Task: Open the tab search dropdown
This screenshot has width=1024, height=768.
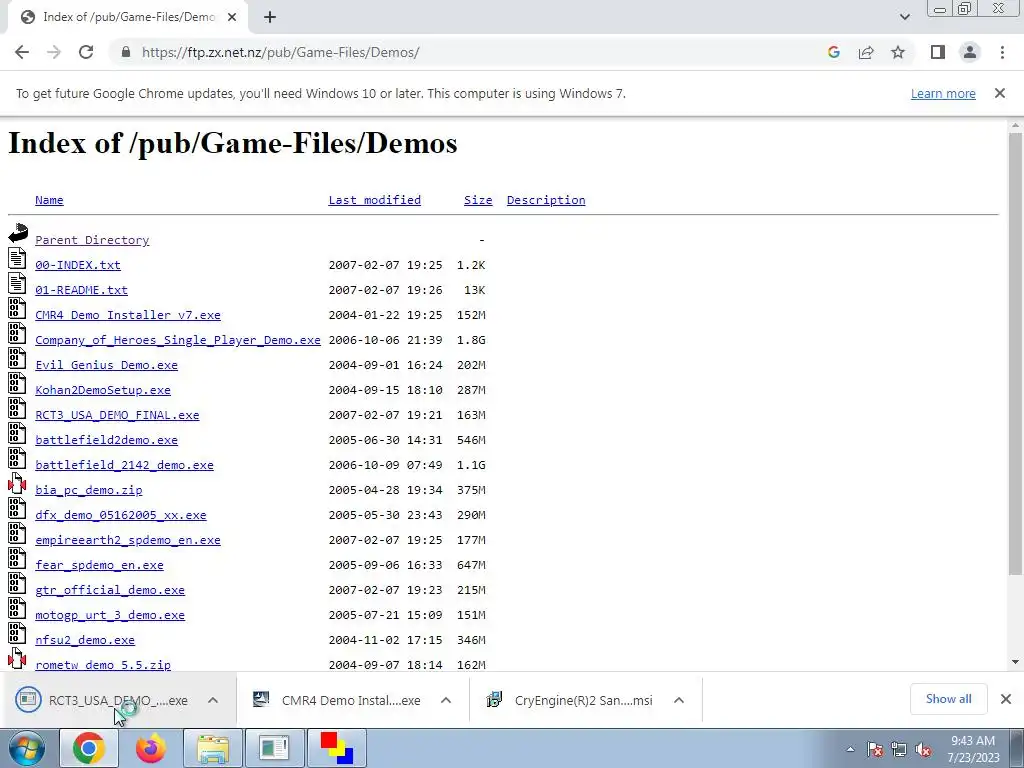Action: [904, 18]
